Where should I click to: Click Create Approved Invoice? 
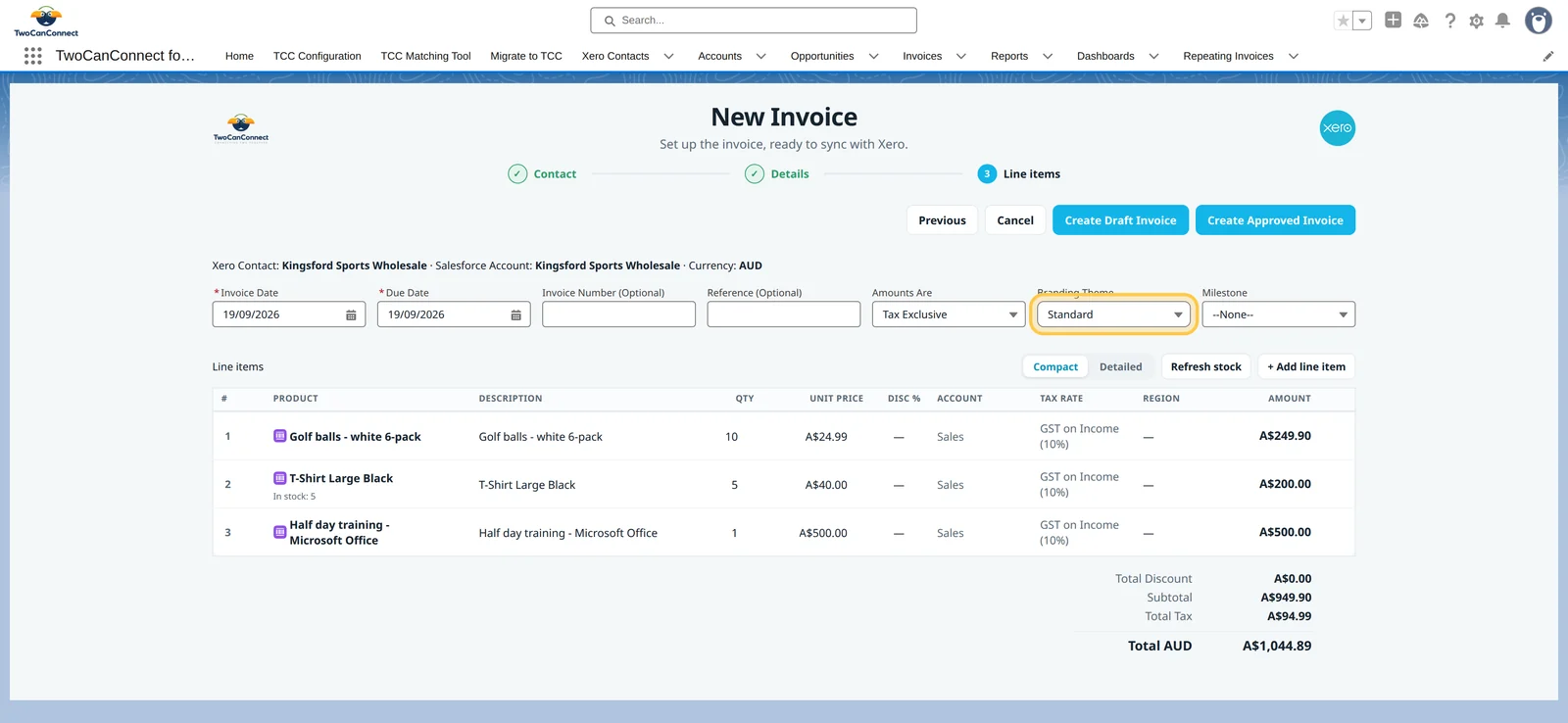(1275, 220)
